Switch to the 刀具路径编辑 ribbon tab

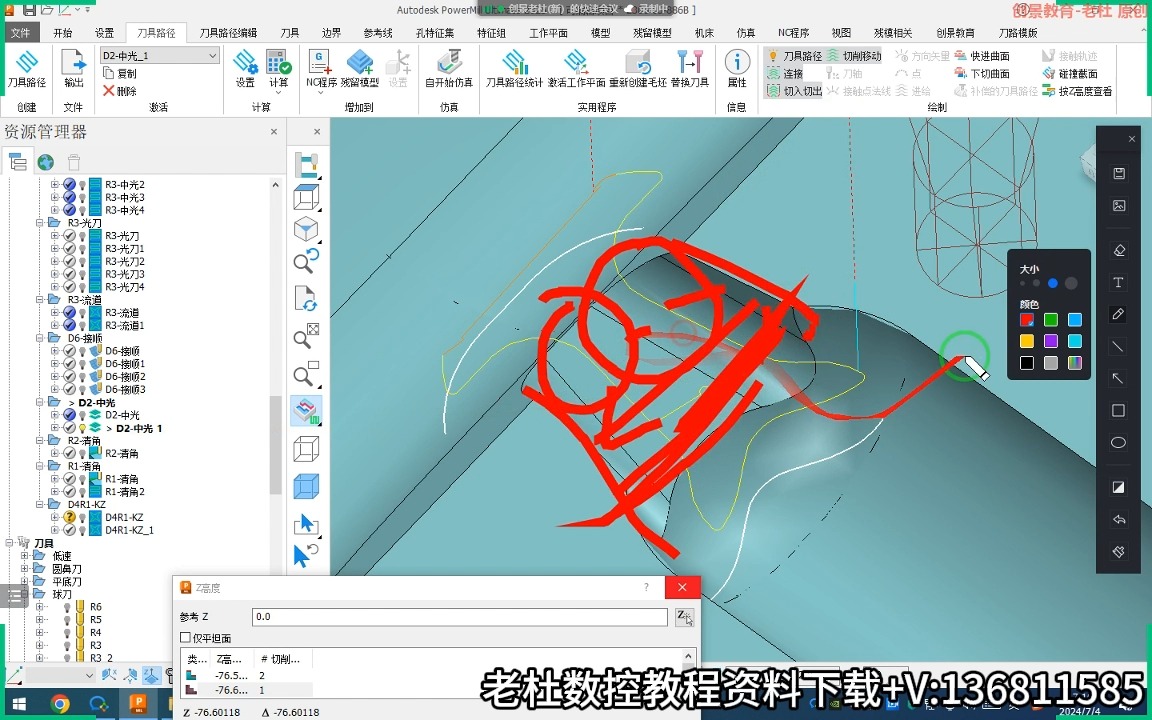tap(228, 32)
